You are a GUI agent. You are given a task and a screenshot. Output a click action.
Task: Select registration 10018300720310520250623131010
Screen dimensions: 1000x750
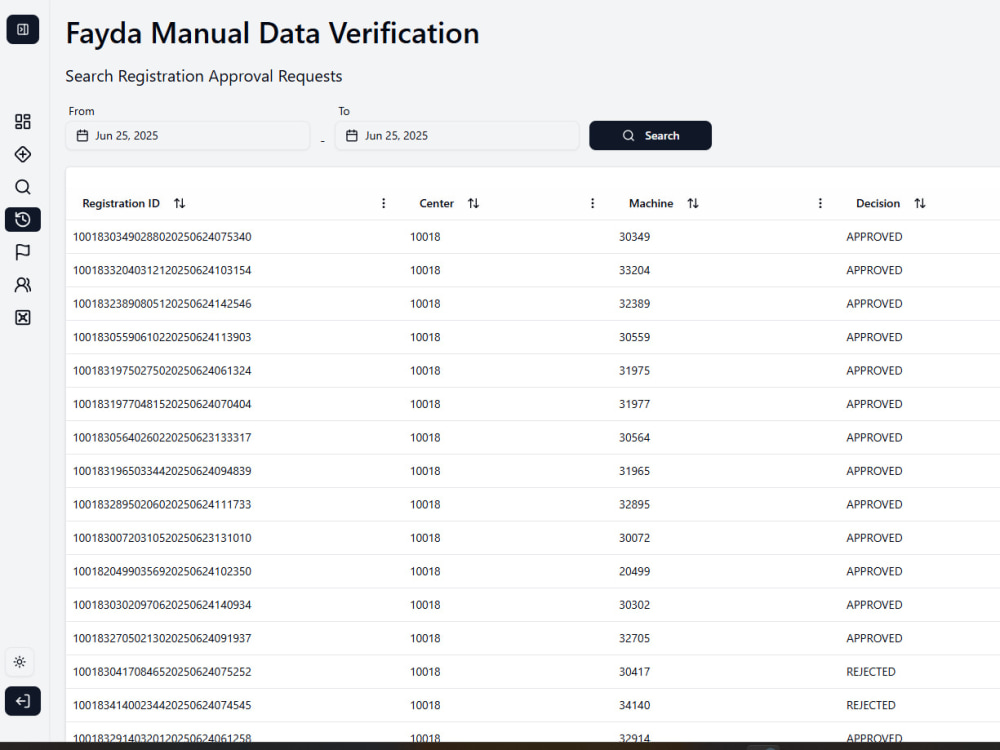click(162, 538)
